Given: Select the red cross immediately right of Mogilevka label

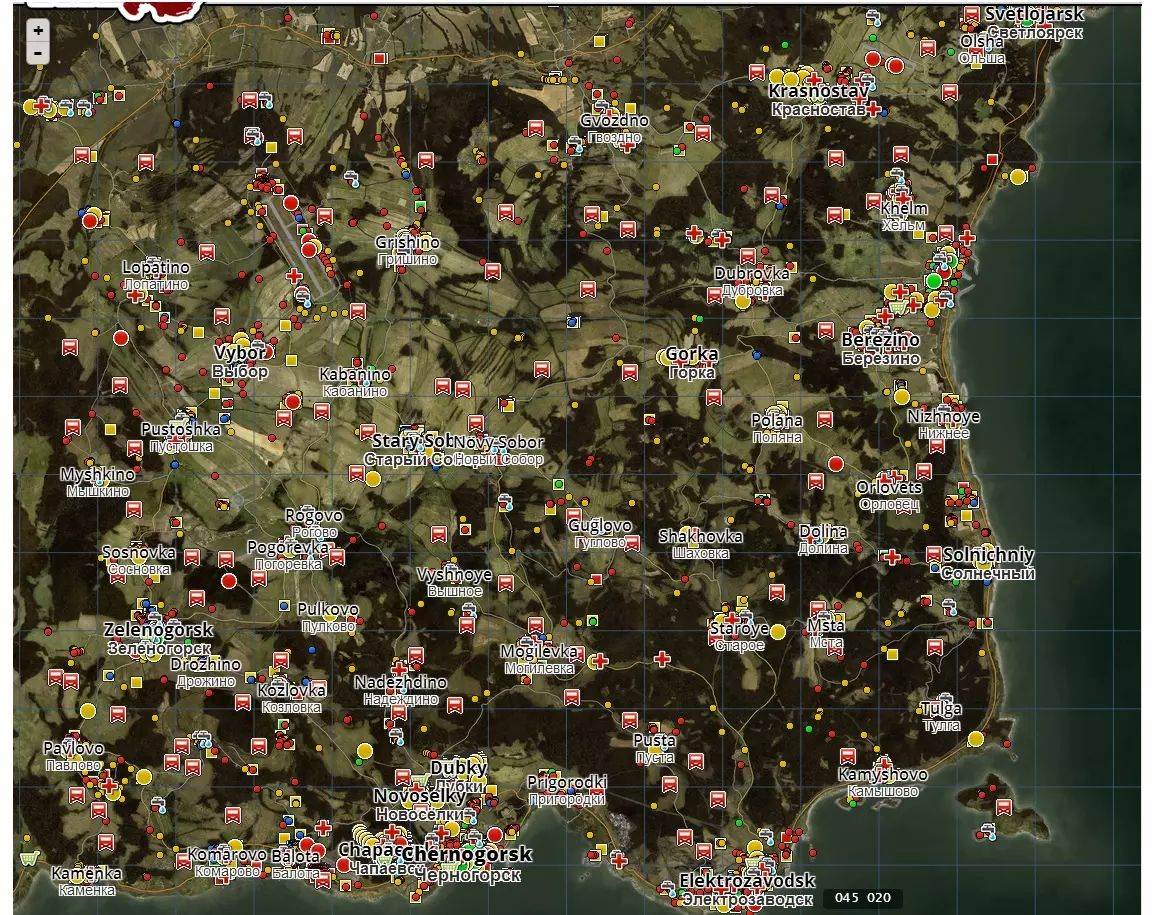Looking at the screenshot, I should [x=600, y=661].
